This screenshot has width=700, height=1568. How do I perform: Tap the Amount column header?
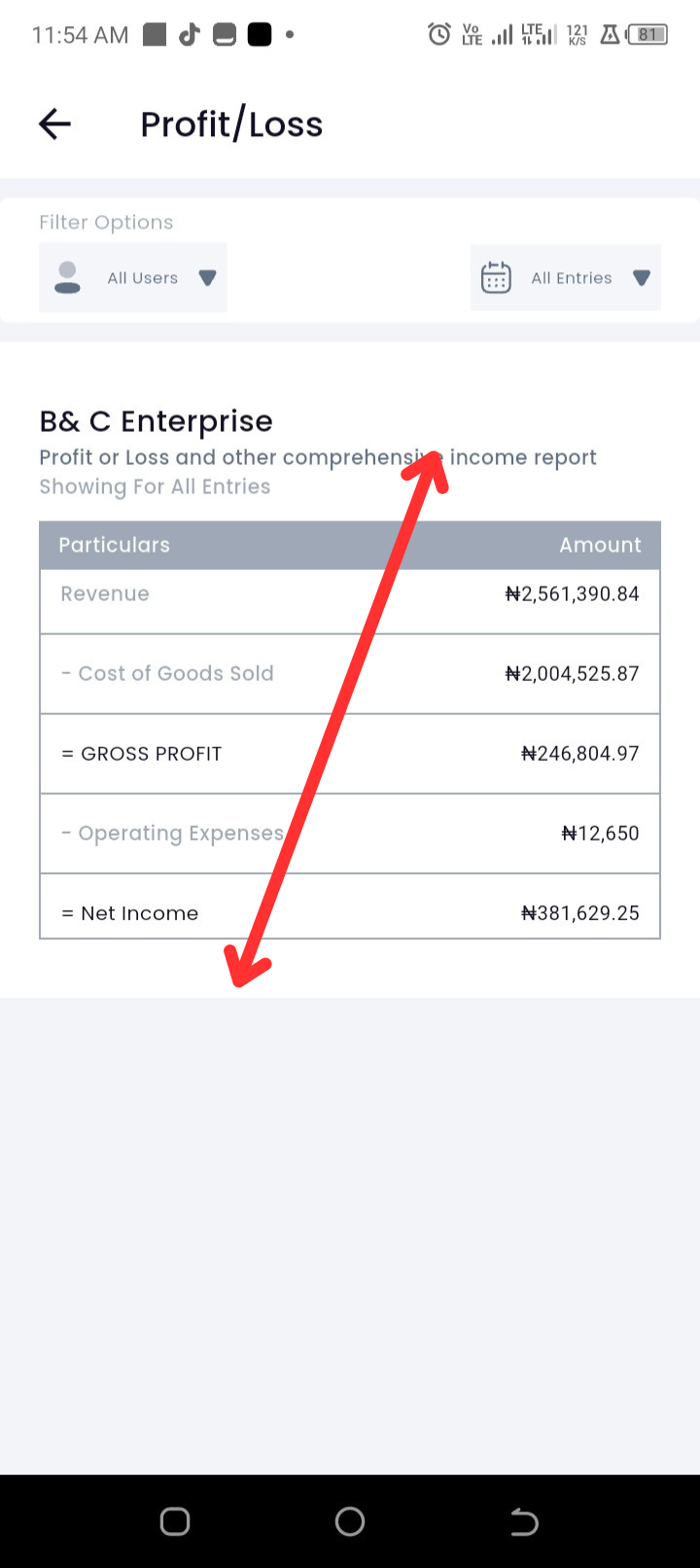coord(600,545)
